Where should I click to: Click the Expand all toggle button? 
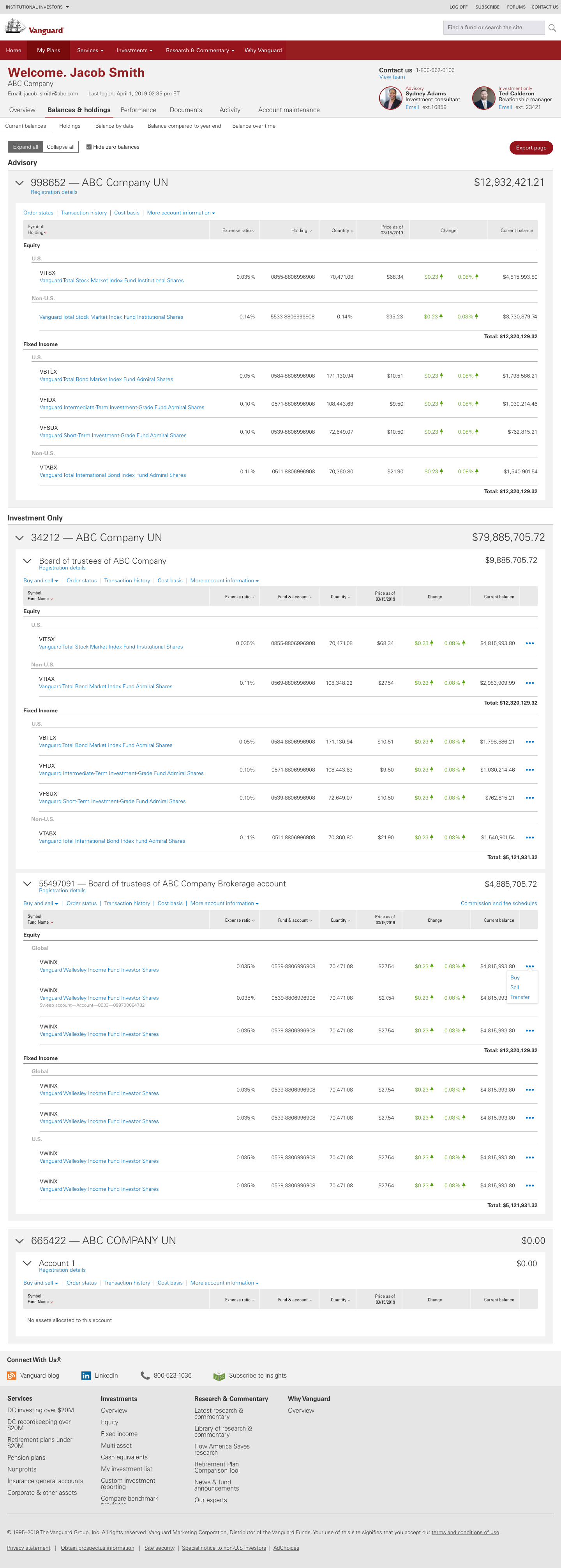tap(26, 147)
